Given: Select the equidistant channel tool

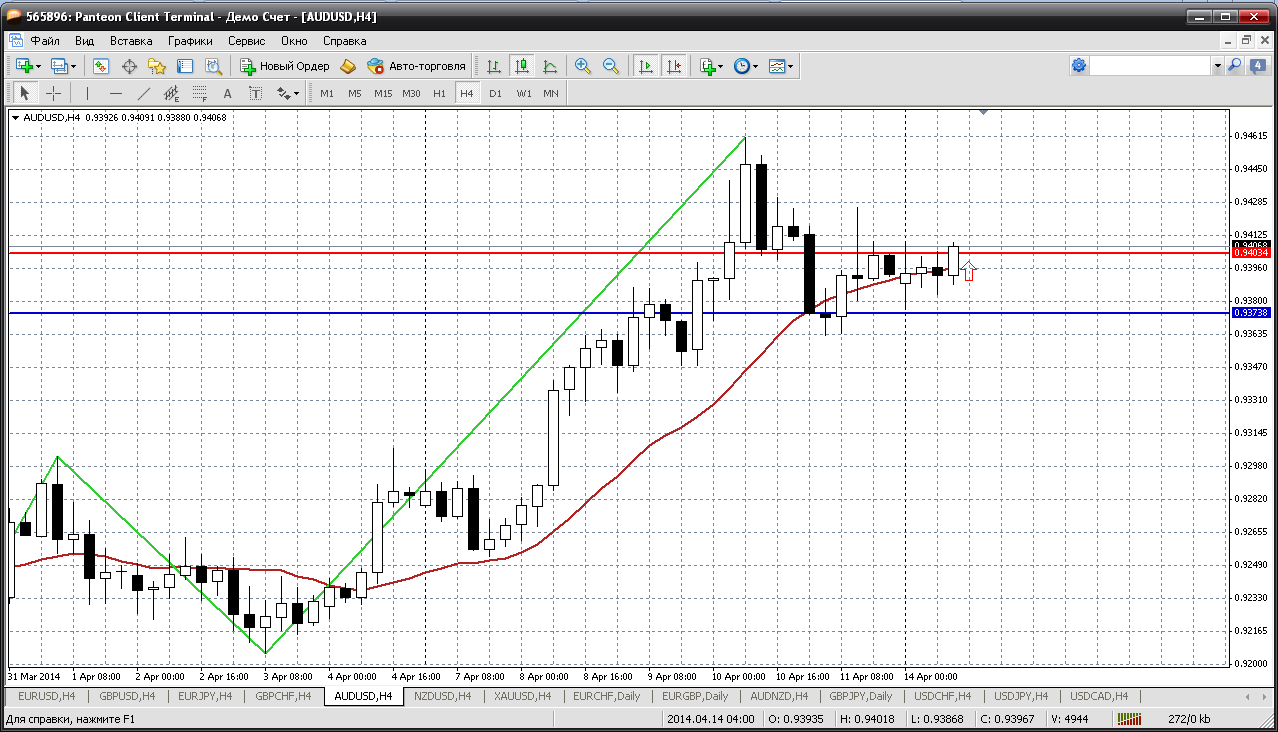Looking at the screenshot, I should pos(171,93).
